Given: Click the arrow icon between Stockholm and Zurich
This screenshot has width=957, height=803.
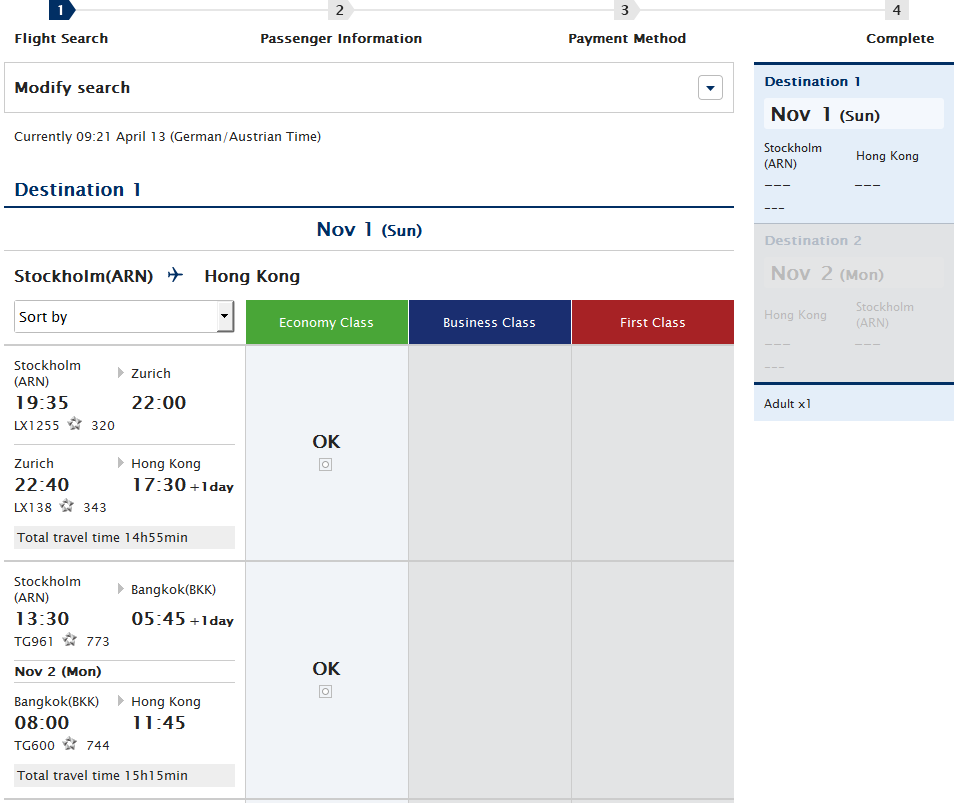Looking at the screenshot, I should coord(121,373).
